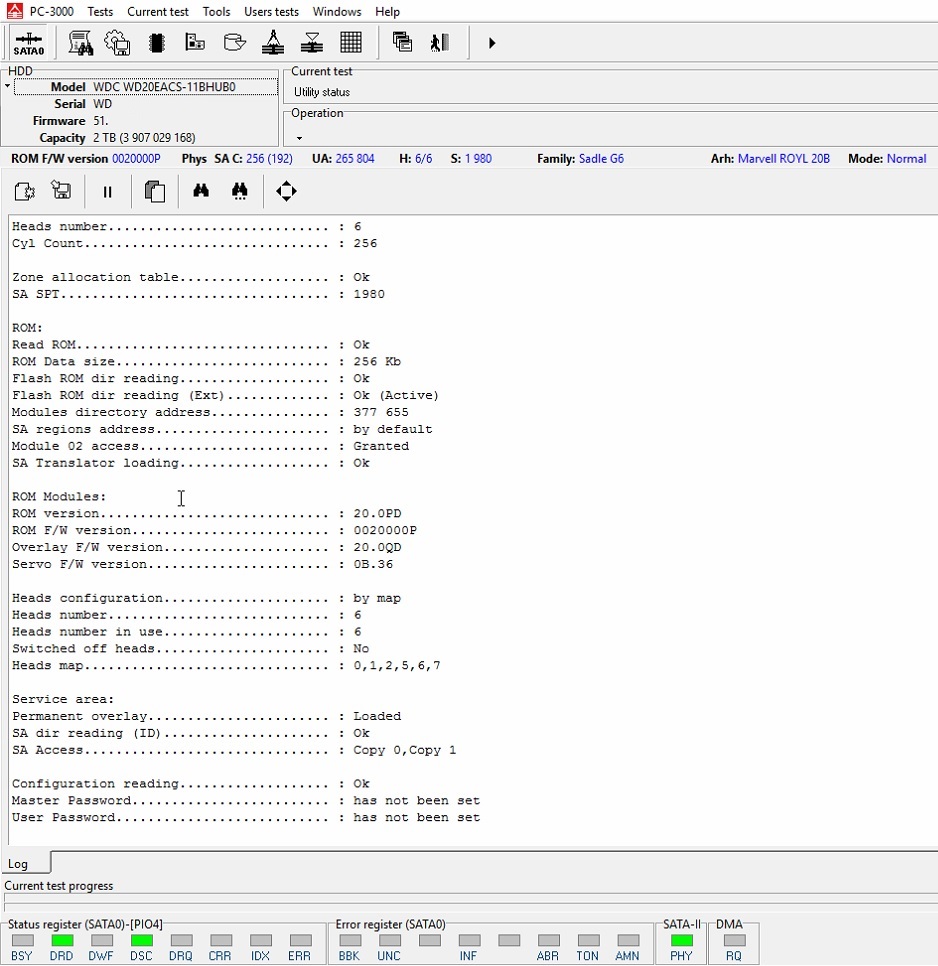Open the Tools menu
938x966 pixels.
216,12
